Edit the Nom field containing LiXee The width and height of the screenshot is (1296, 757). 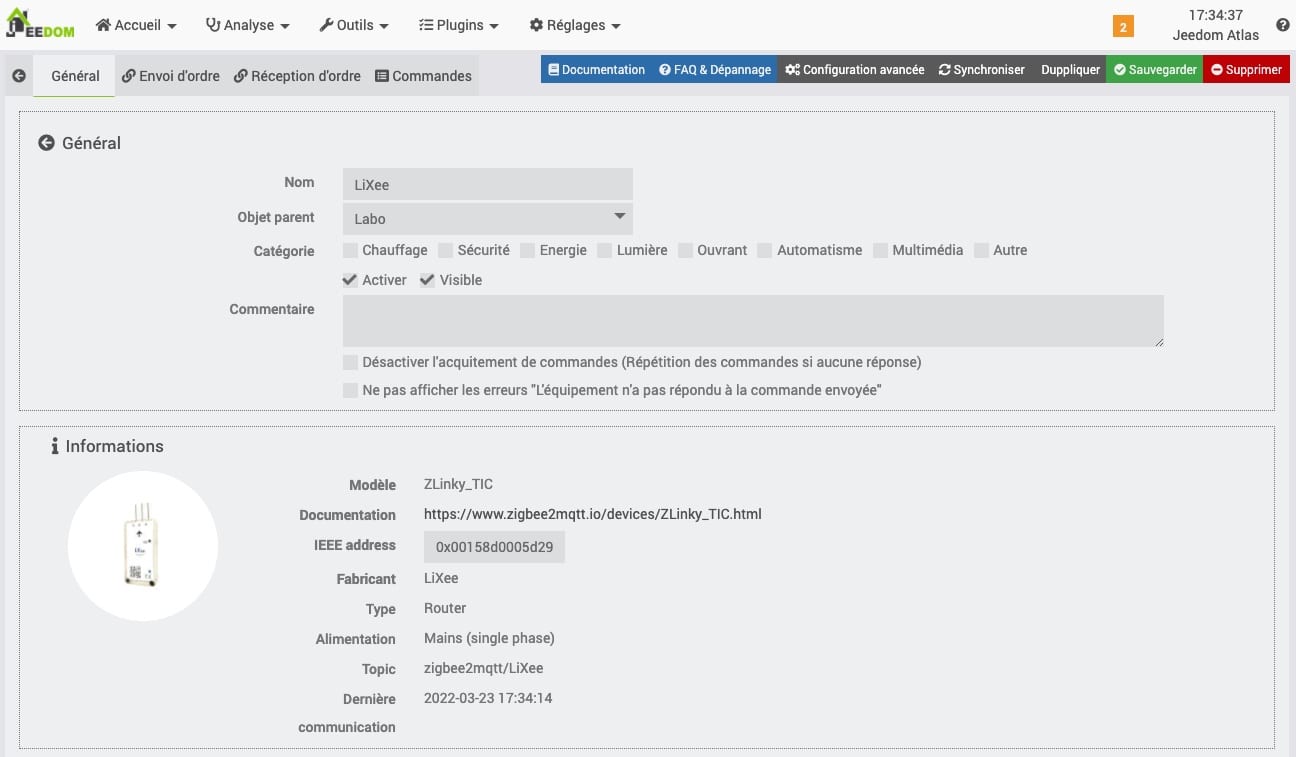coord(488,184)
